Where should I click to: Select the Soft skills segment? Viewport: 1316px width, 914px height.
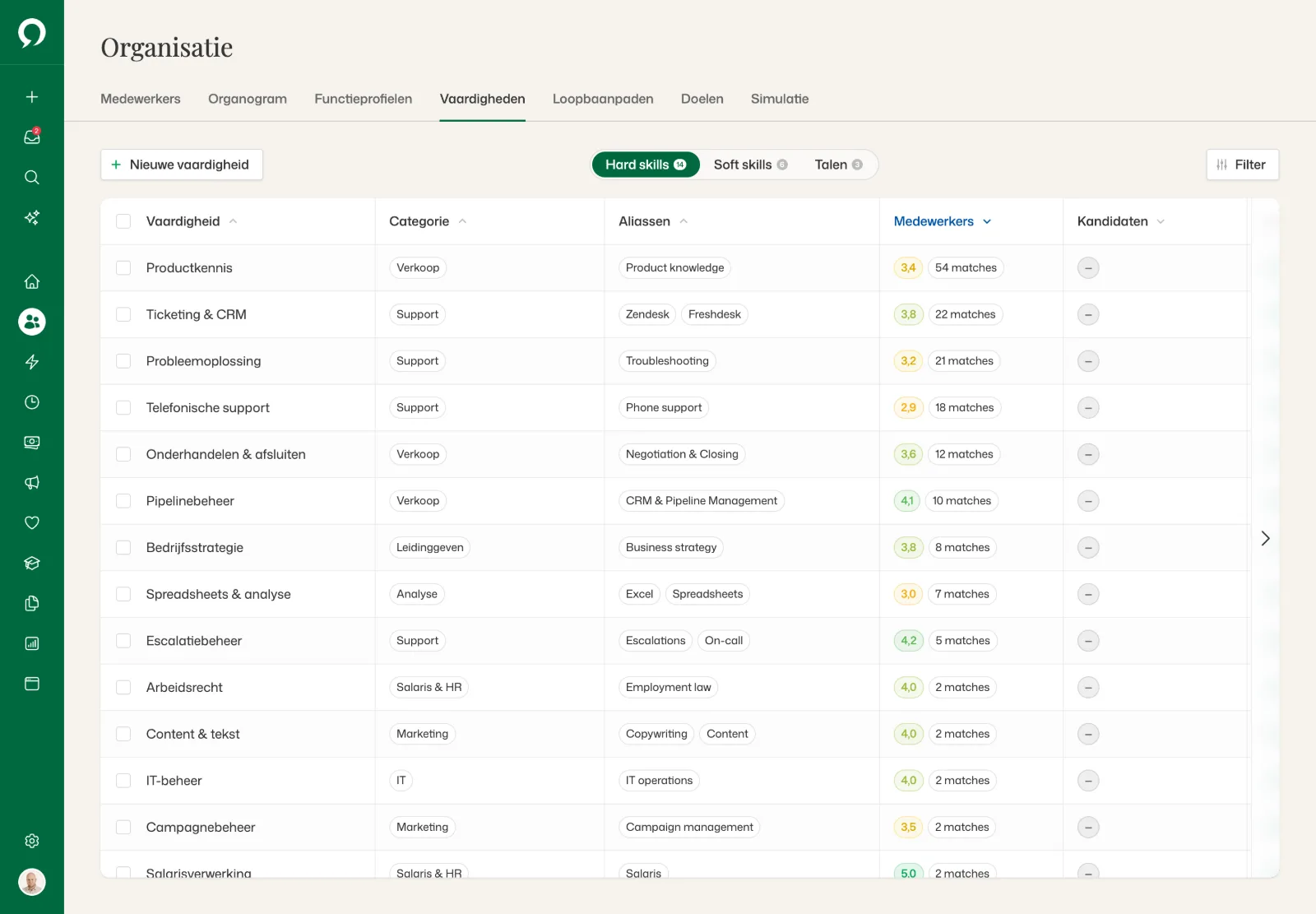click(750, 165)
